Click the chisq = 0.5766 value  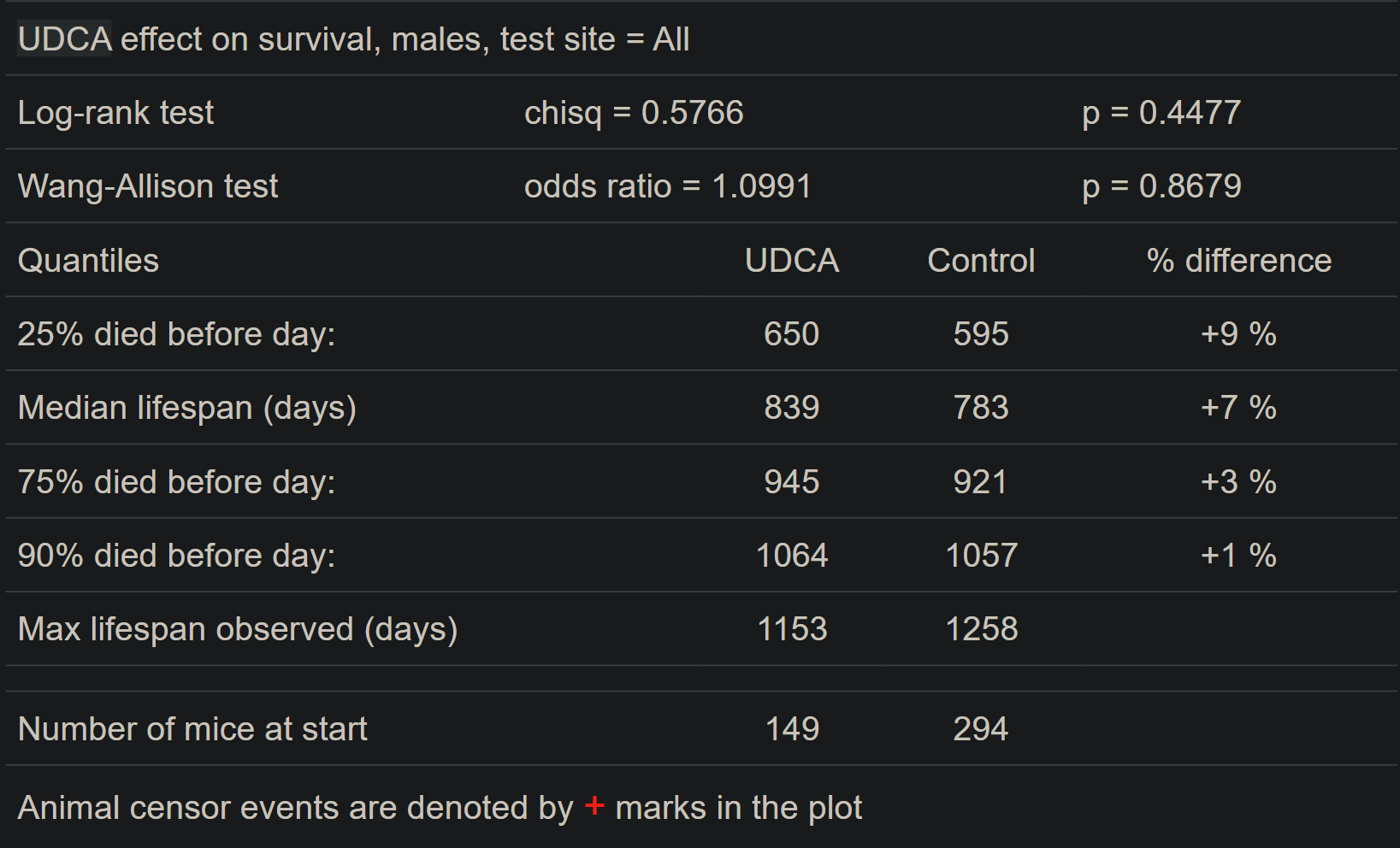coord(634,113)
